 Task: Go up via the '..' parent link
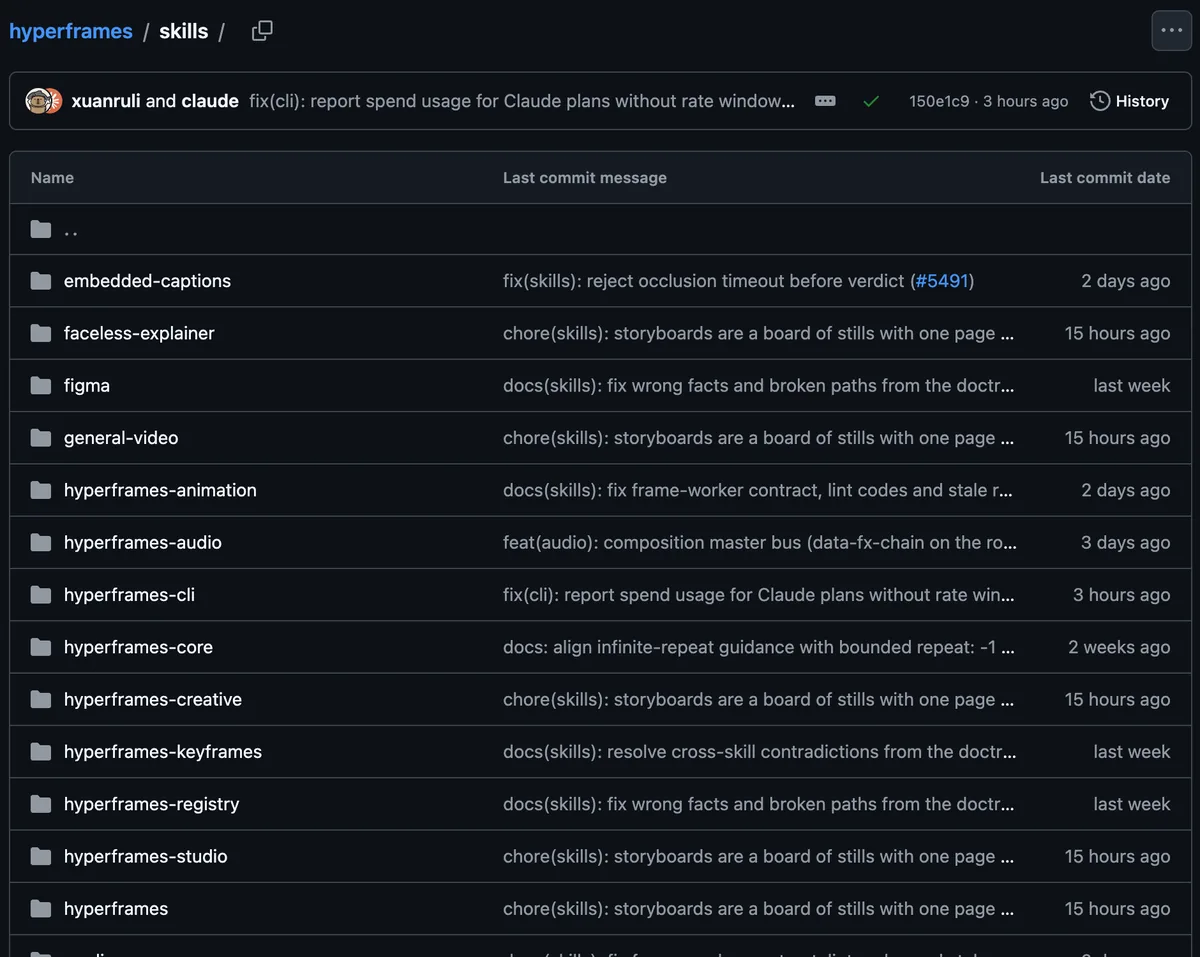[x=71, y=230]
